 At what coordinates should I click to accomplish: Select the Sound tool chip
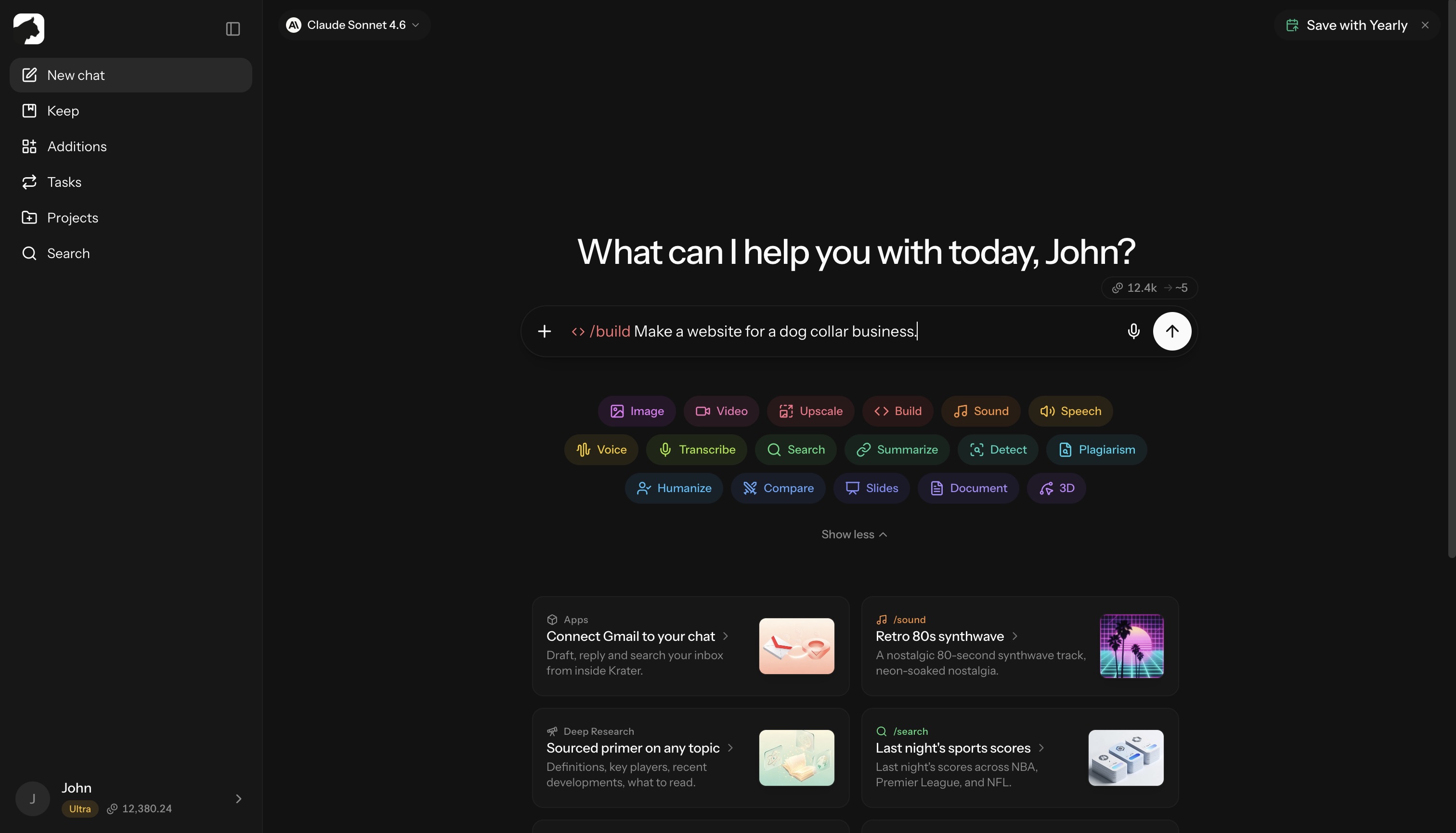[x=981, y=411]
